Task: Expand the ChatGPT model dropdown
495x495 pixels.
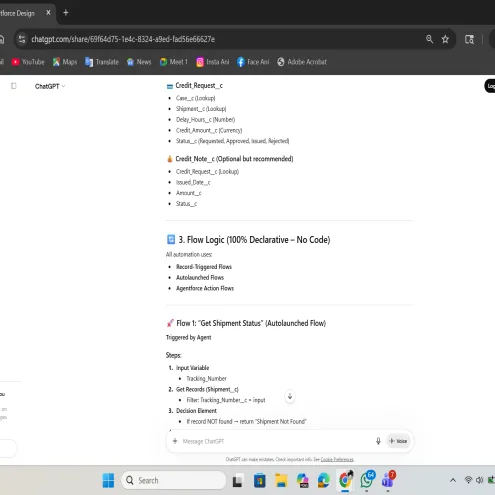Action: pyautogui.click(x=50, y=86)
